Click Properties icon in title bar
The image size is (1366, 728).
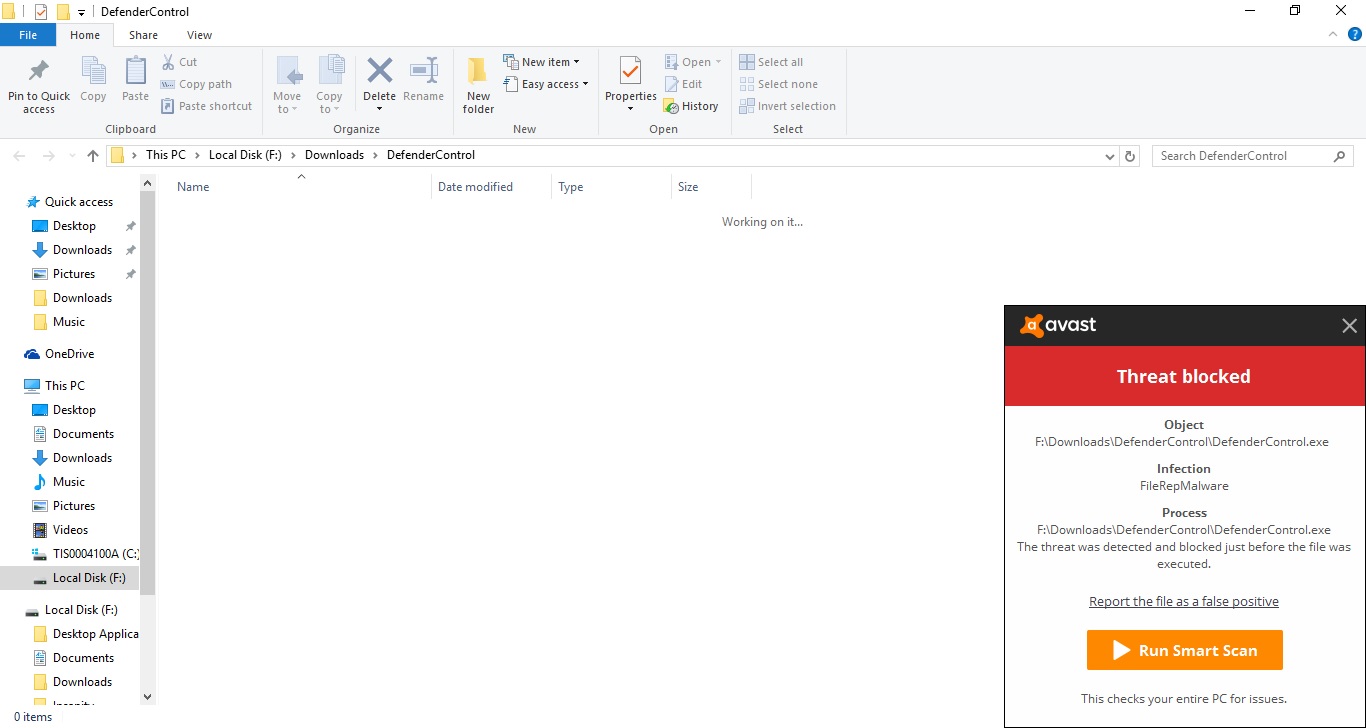41,12
